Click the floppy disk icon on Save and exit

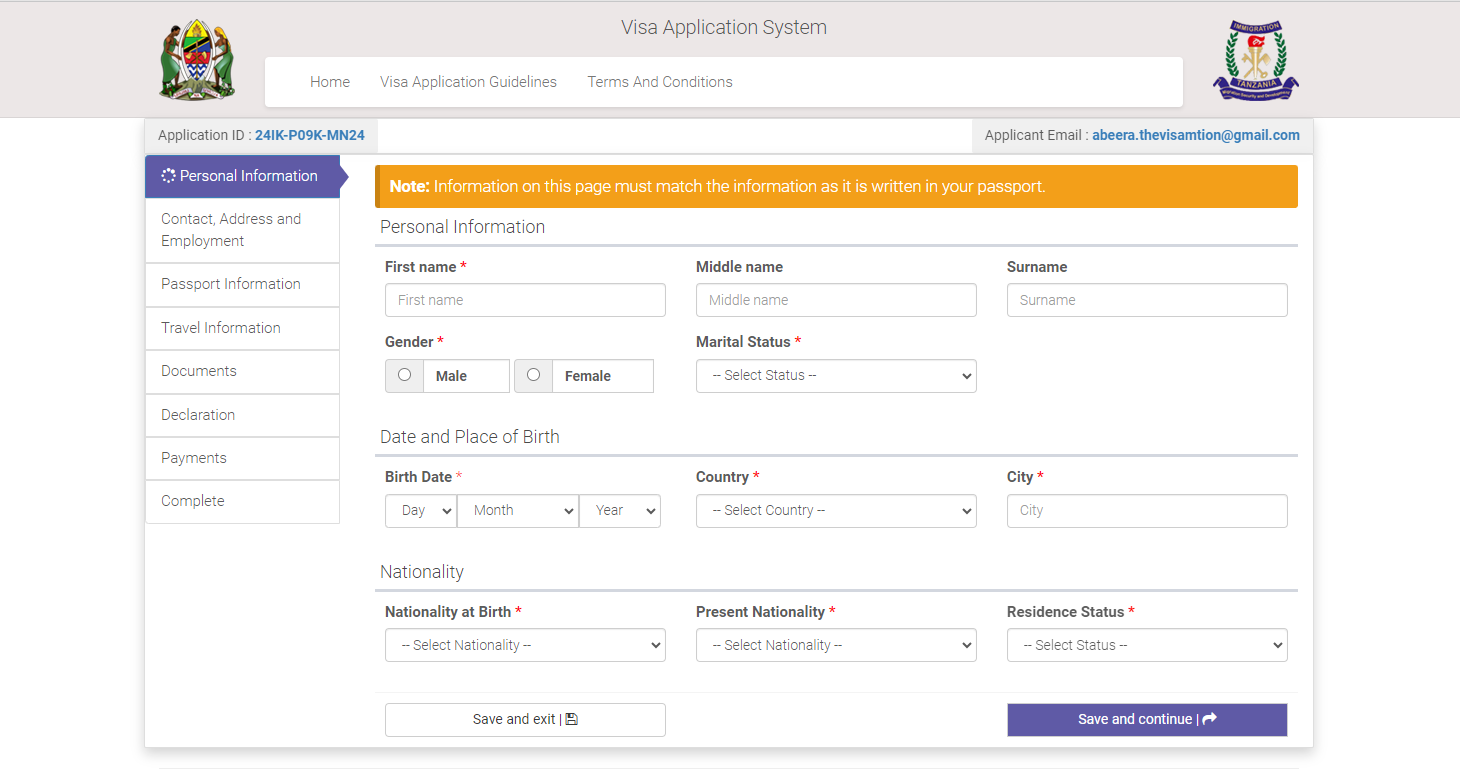click(572, 719)
